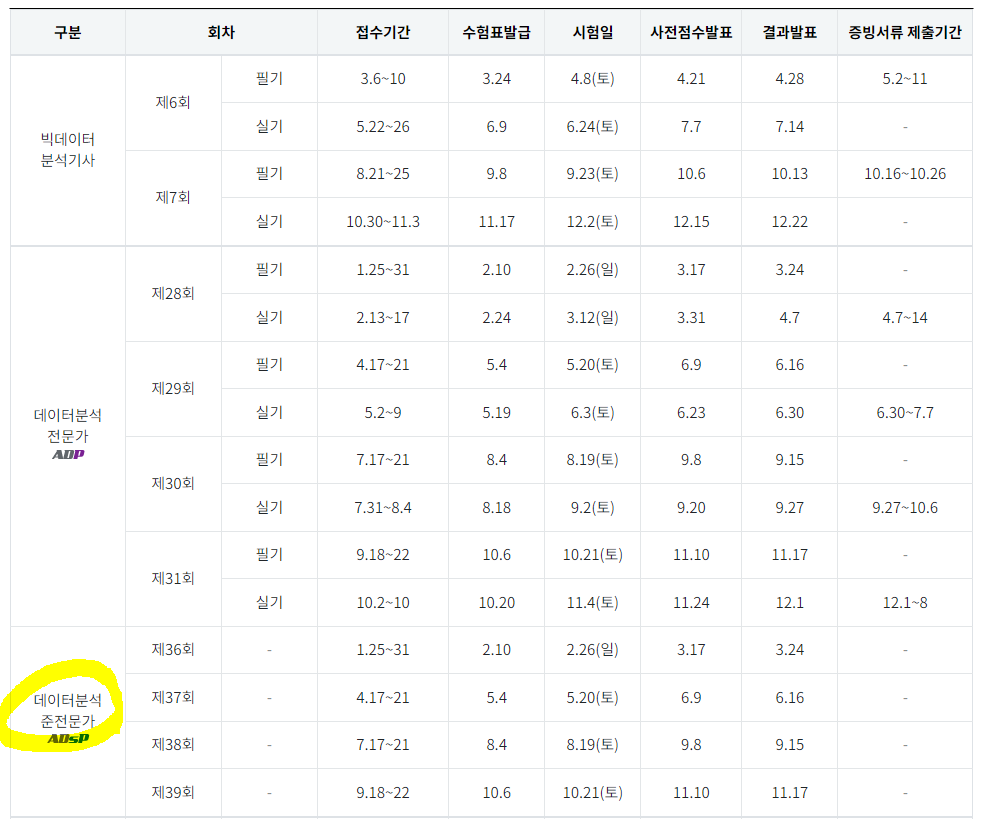This screenshot has height=819, width=981.
Task: Click the green ADsP logo
Action: [68, 739]
